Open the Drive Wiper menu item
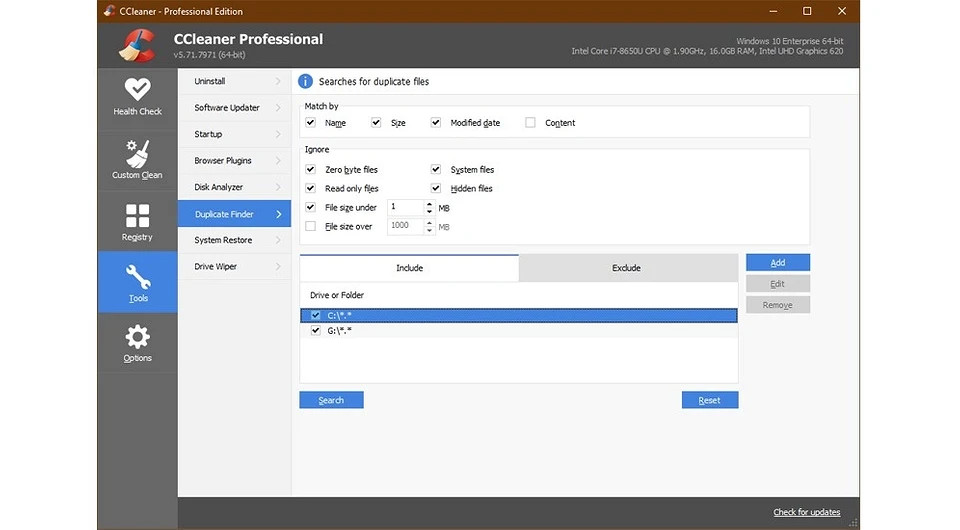The height and width of the screenshot is (530, 960). tap(216, 267)
